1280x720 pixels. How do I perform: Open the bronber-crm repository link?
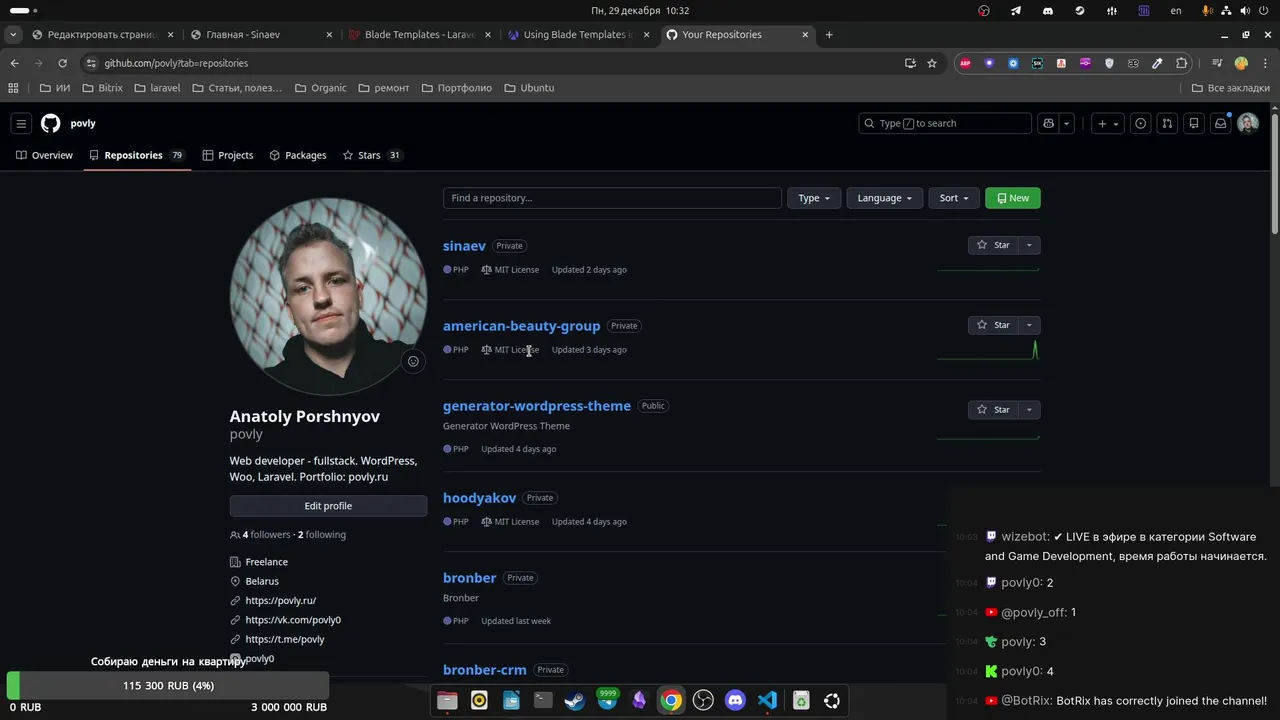tap(484, 670)
